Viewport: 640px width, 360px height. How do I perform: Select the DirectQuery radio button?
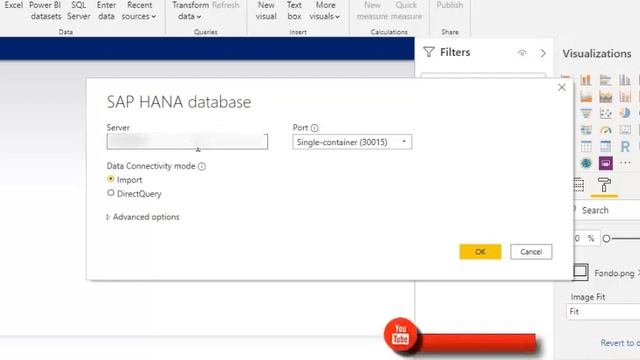(111, 193)
